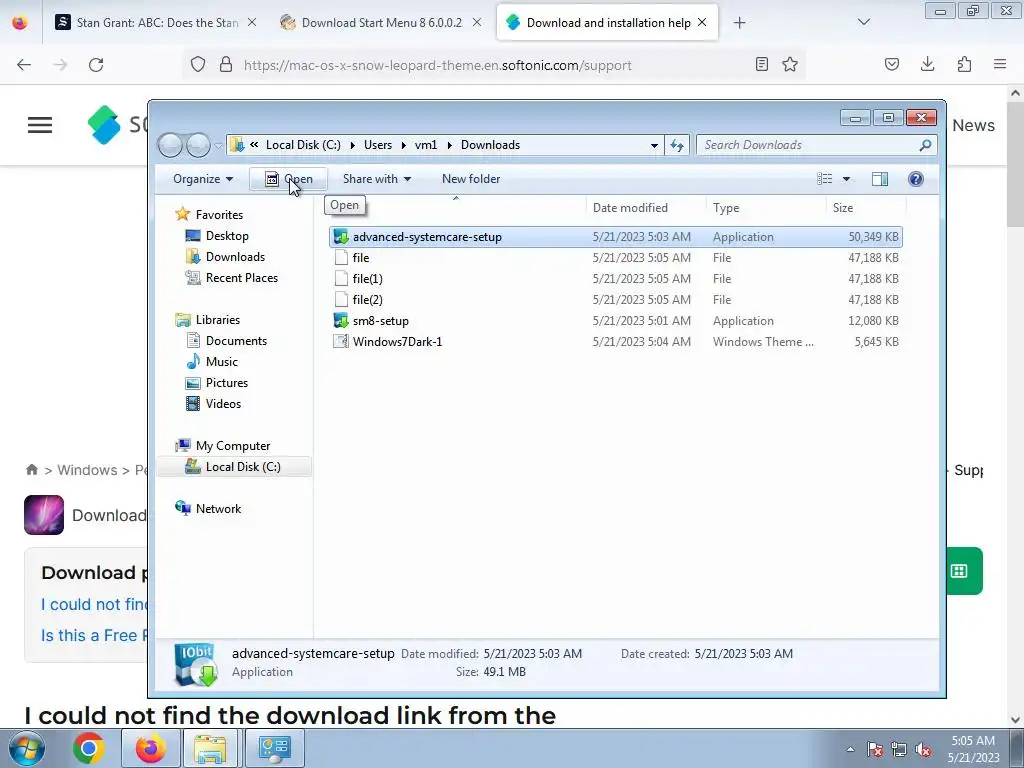The height and width of the screenshot is (768, 1024).
Task: Open tracking protection shield panel
Action: click(198, 65)
